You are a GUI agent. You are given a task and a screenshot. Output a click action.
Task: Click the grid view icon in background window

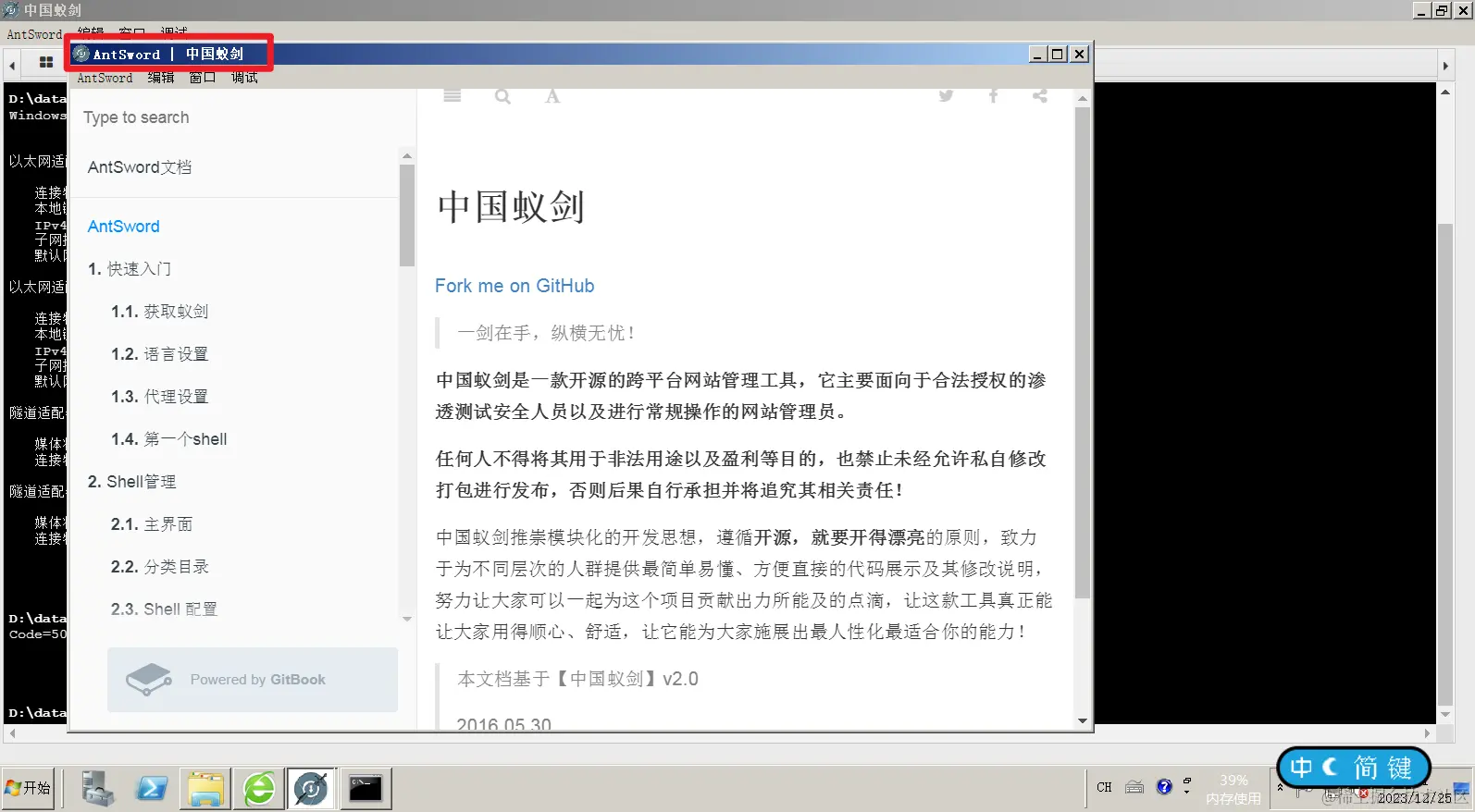46,63
